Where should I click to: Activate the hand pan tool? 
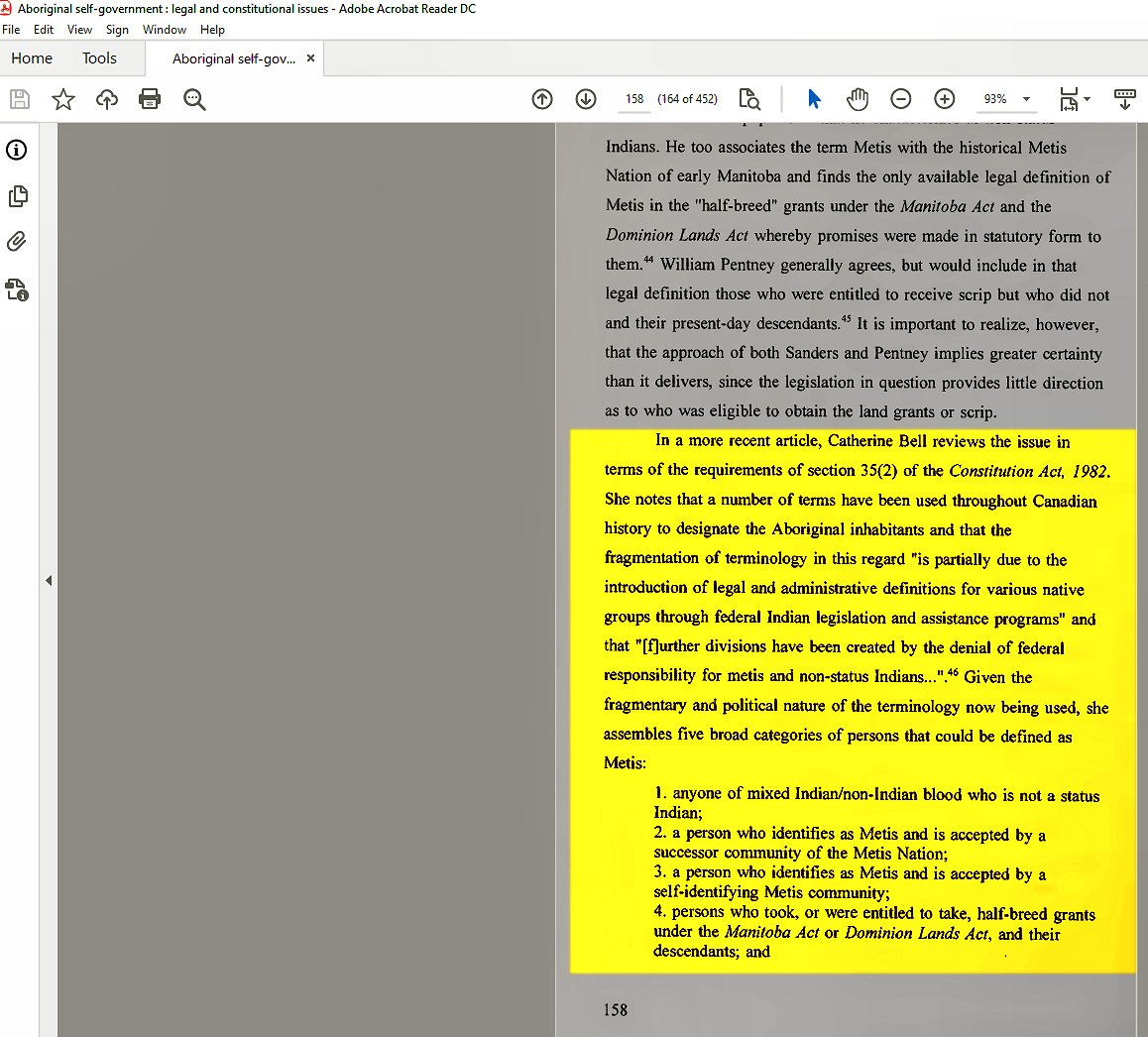(x=858, y=99)
